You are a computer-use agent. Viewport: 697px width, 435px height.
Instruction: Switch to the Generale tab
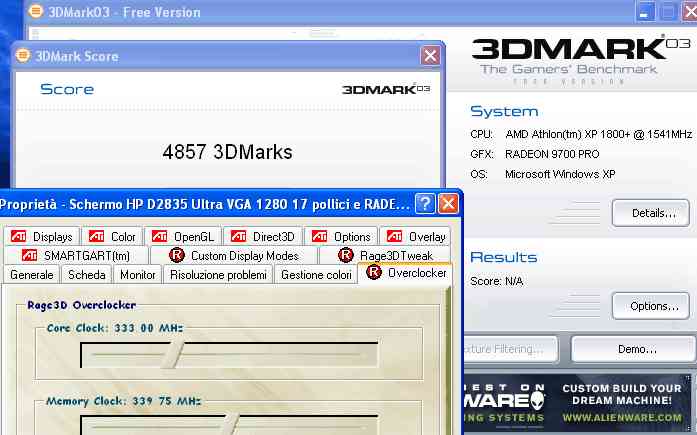point(32,275)
